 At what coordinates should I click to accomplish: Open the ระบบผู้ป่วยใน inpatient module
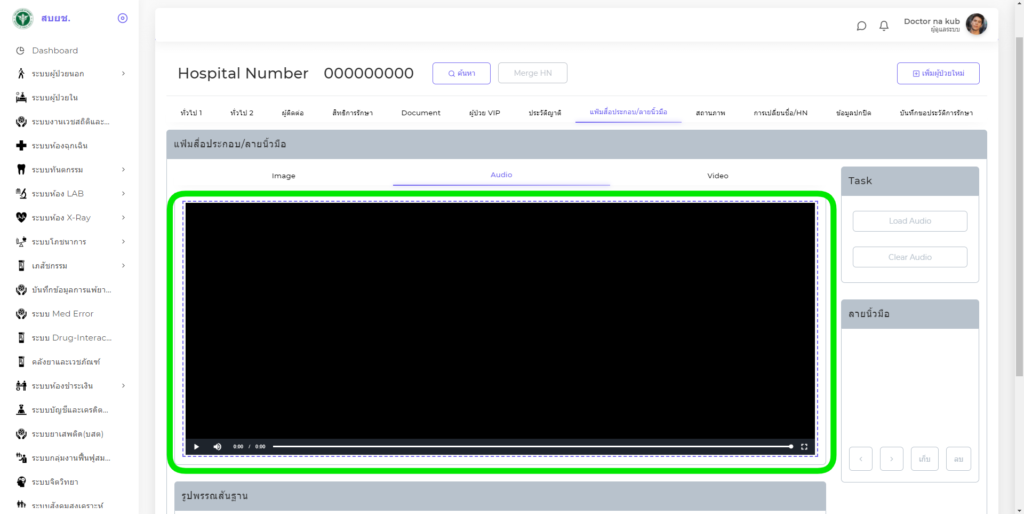55,97
